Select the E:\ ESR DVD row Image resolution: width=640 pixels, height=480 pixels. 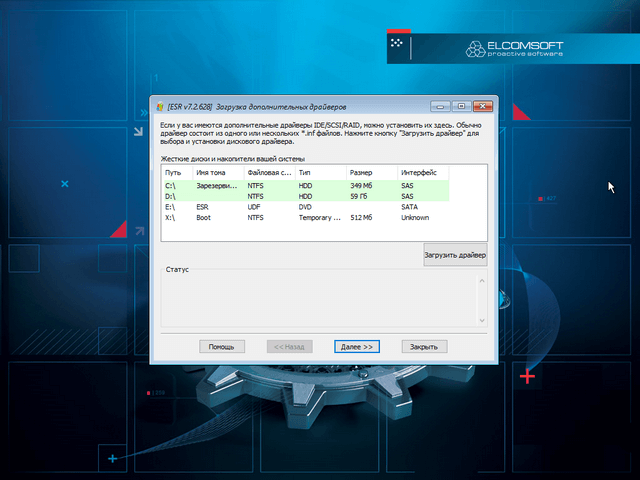[x=300, y=207]
